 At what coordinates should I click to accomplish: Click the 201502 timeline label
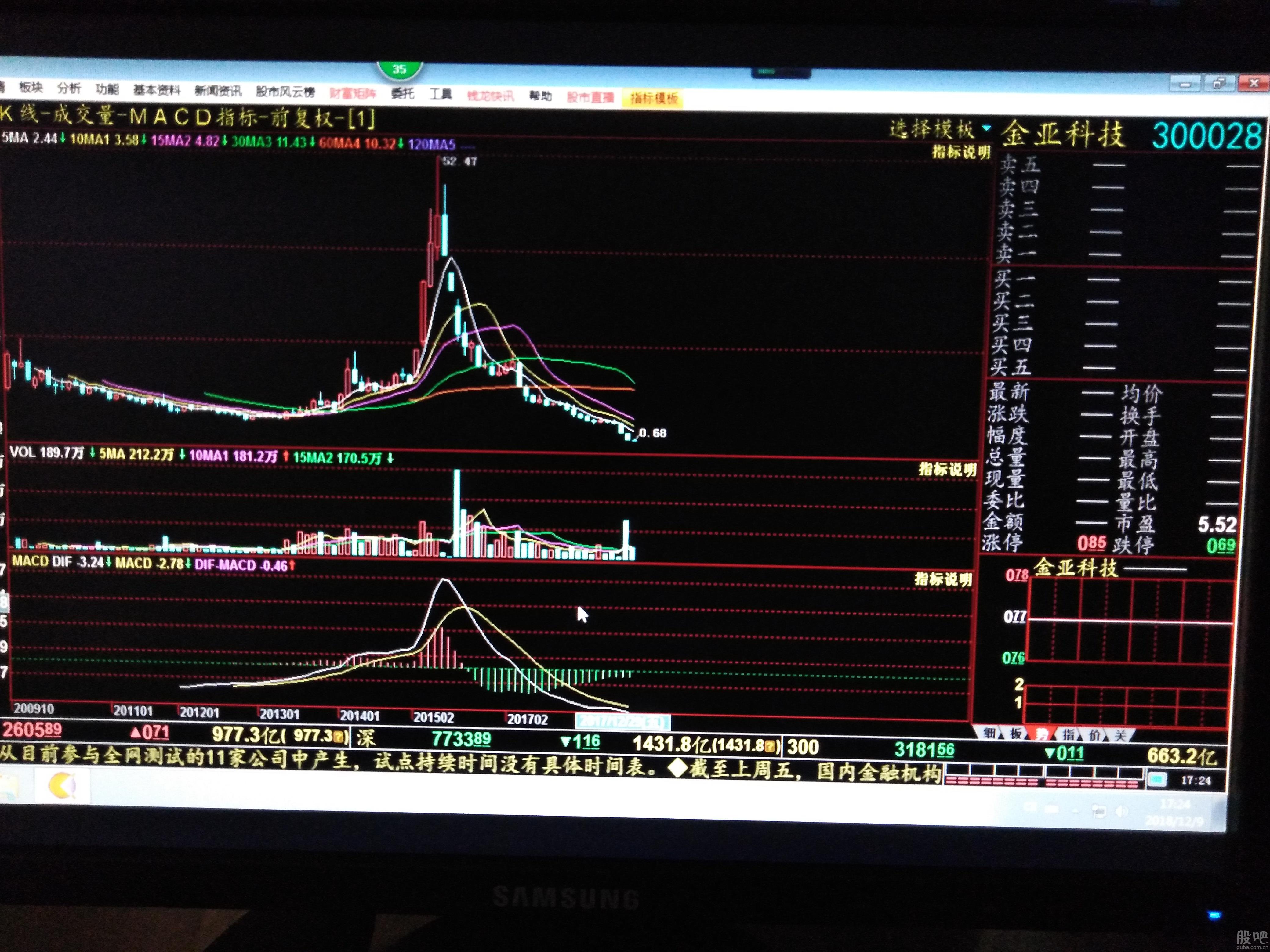pyautogui.click(x=434, y=717)
